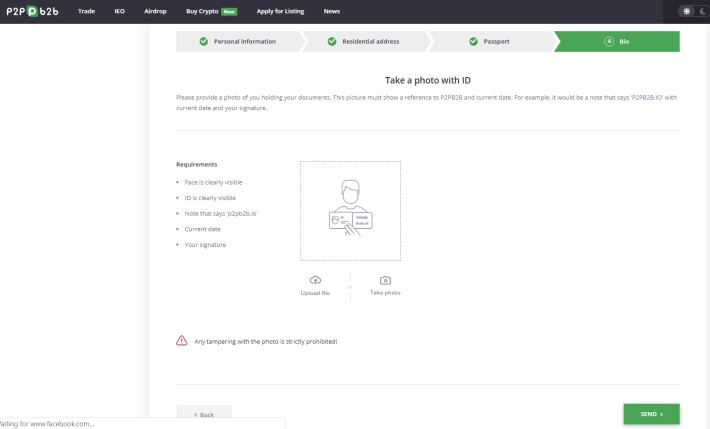Viewport: 710px width, 429px height.
Task: Click the 'Take a photo with ID' heading
Action: [x=428, y=81]
